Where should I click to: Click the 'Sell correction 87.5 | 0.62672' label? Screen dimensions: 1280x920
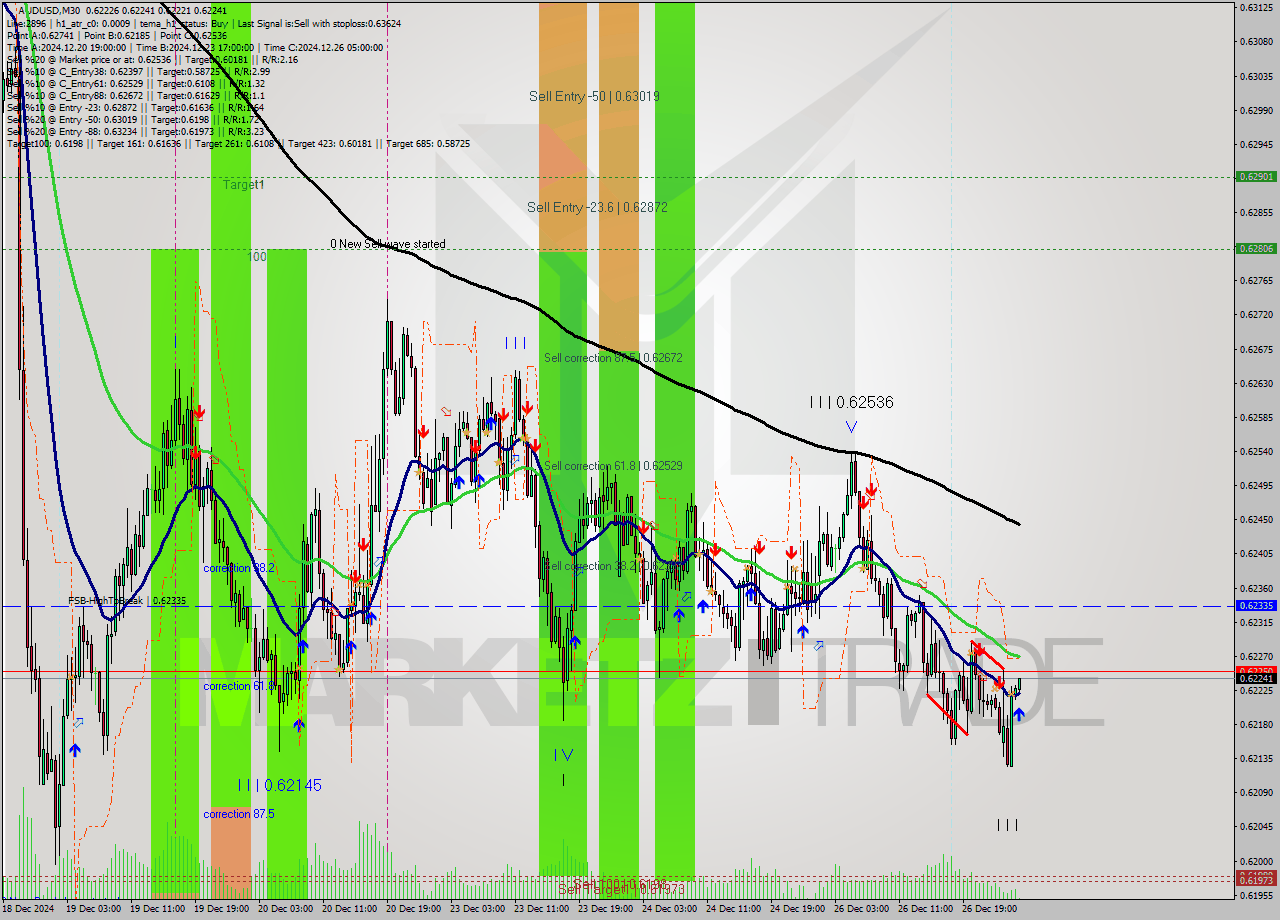click(613, 358)
